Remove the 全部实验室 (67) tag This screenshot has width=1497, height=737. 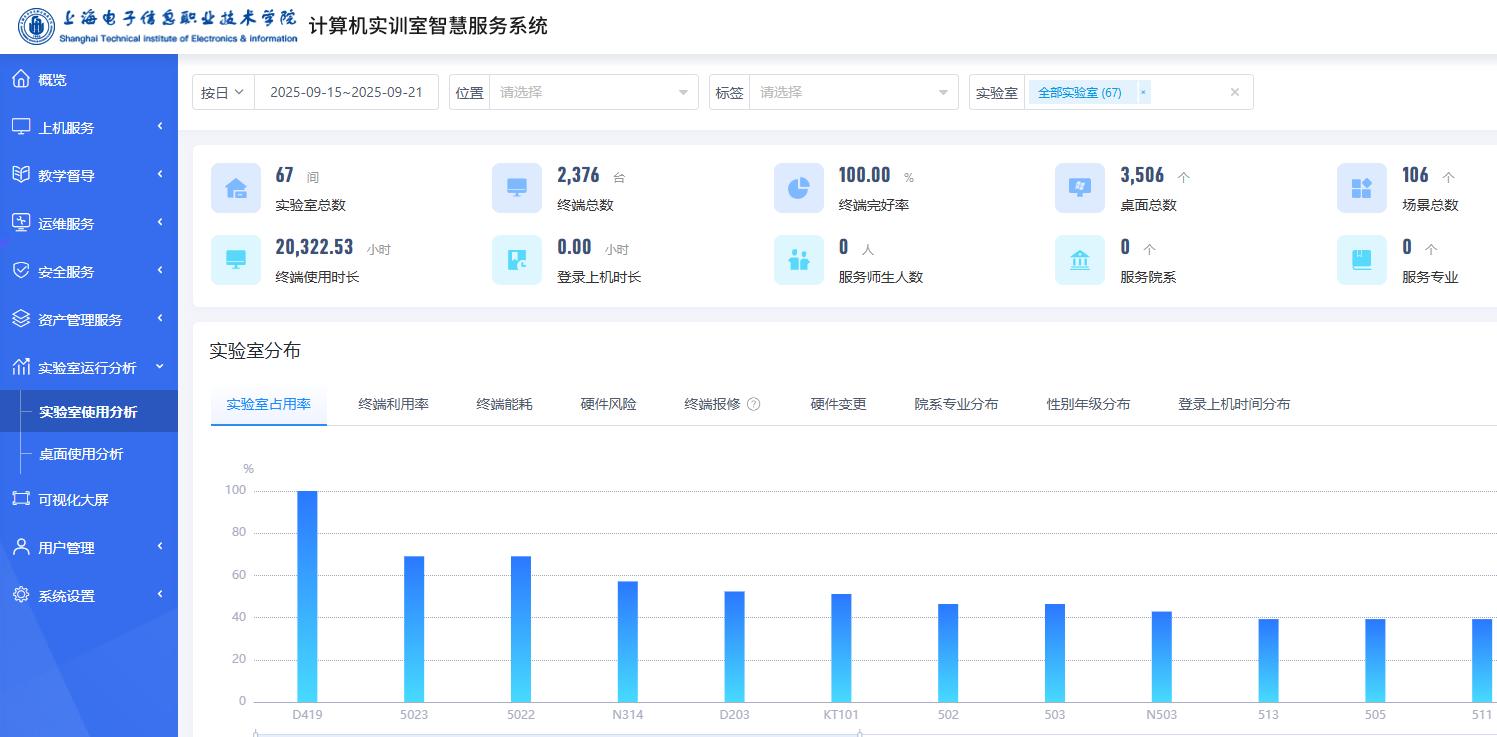pyautogui.click(x=1144, y=92)
